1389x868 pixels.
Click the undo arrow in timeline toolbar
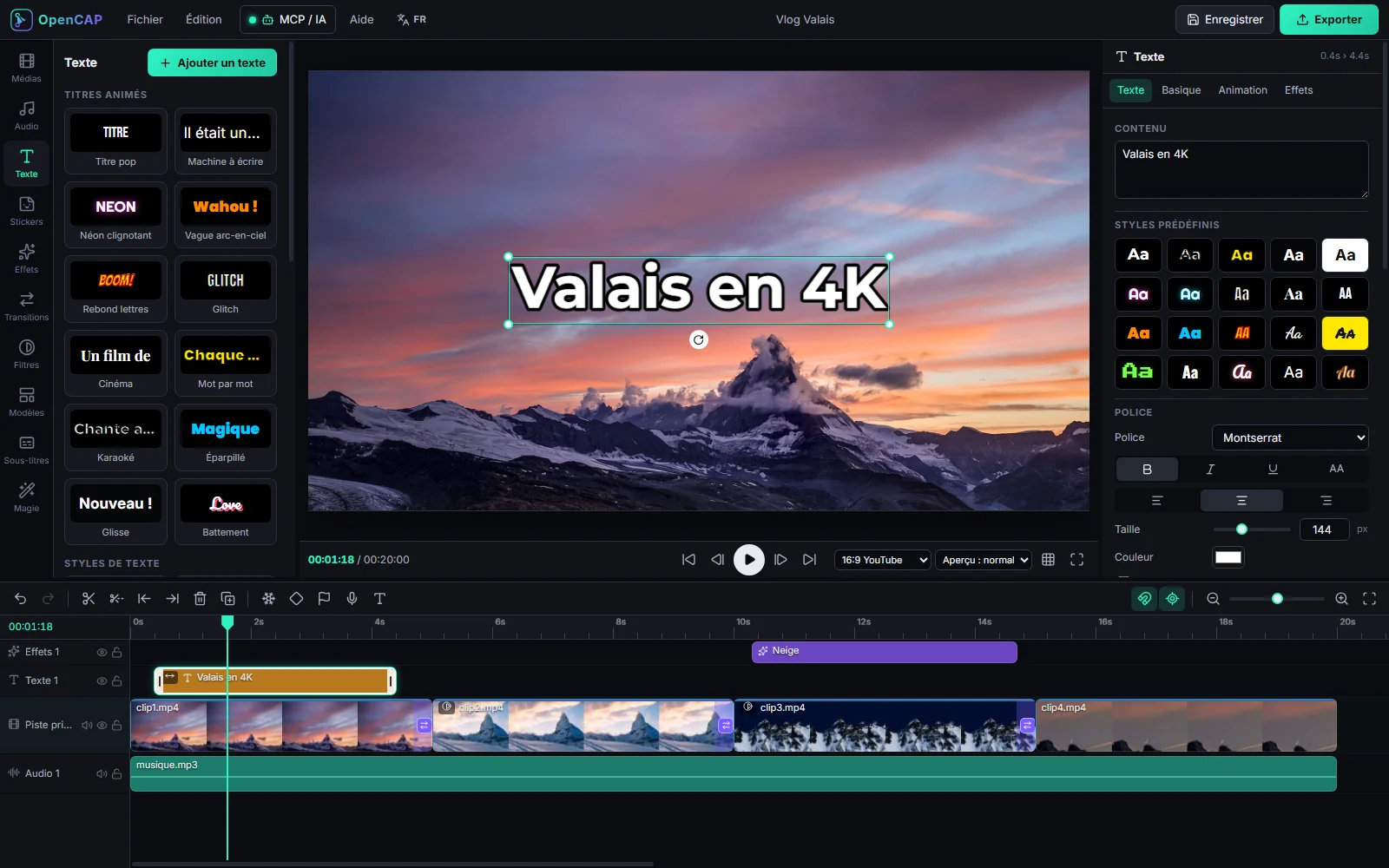[x=21, y=599]
